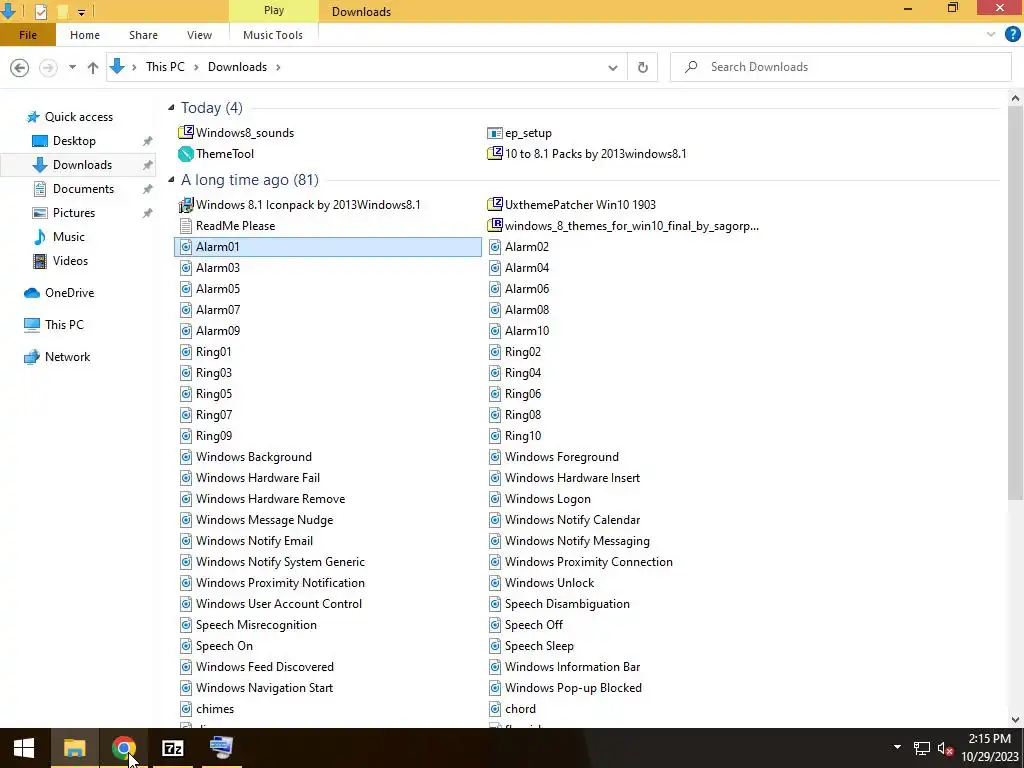The height and width of the screenshot is (768, 1024).
Task: Open Music folder in navigation pane
Action: point(69,237)
